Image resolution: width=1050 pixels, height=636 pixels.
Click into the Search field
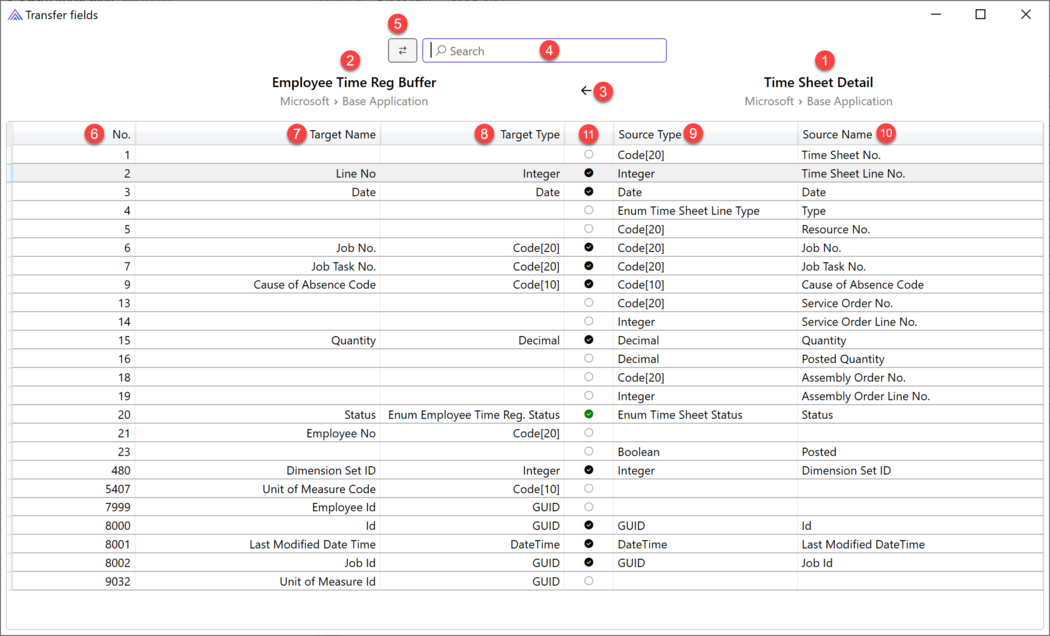coord(544,50)
